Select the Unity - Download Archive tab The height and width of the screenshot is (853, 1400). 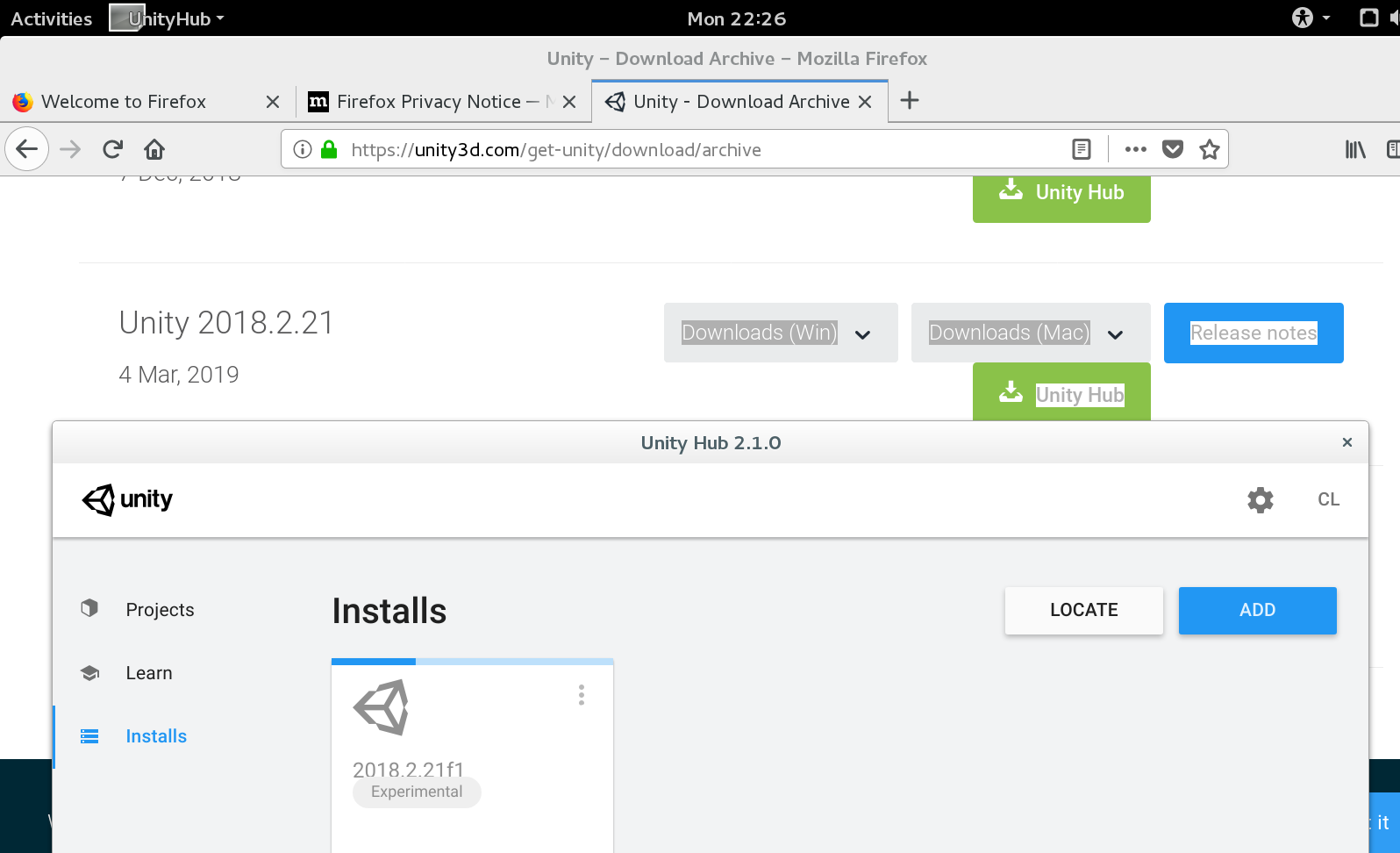point(740,102)
